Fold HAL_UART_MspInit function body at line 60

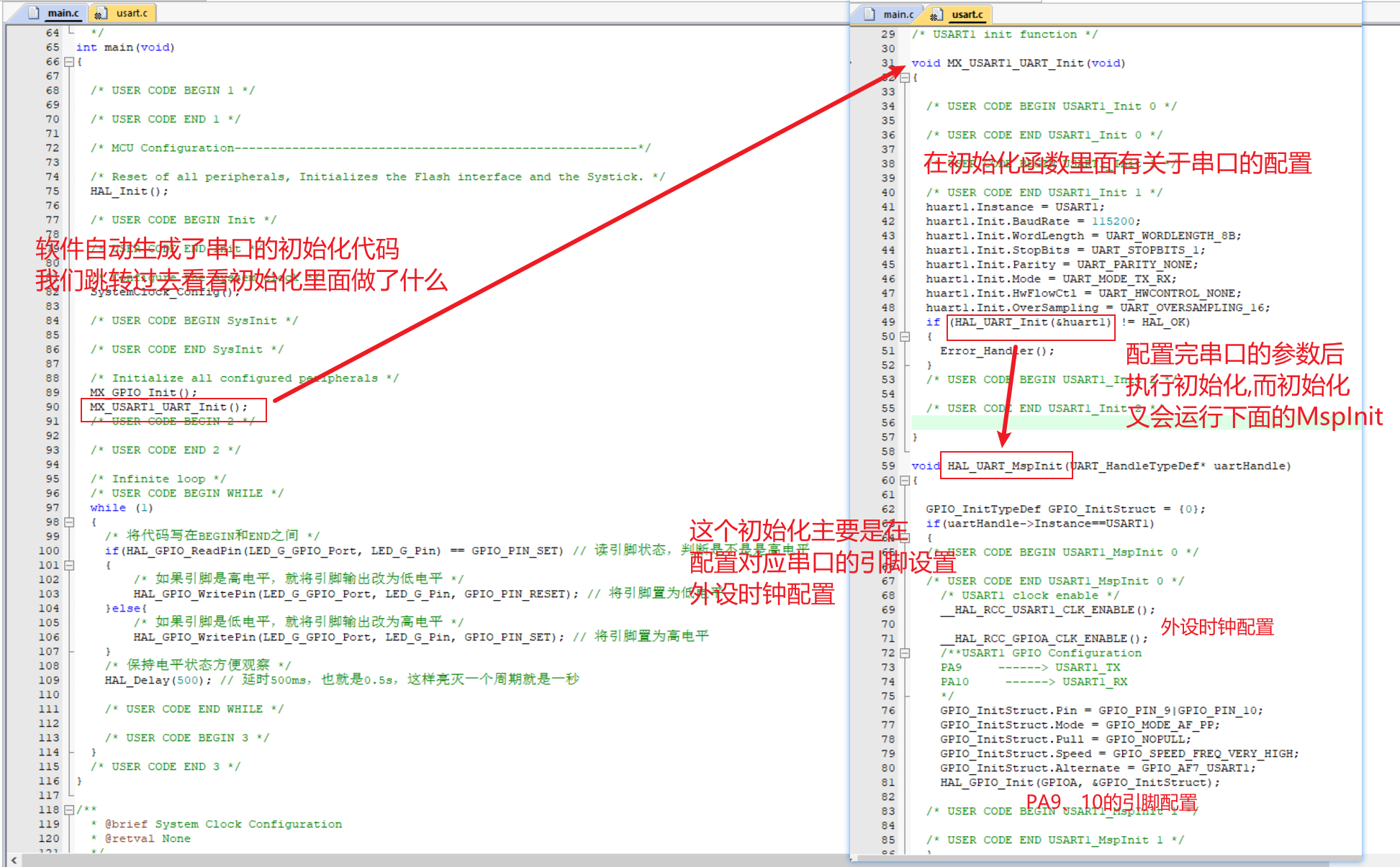click(x=905, y=481)
